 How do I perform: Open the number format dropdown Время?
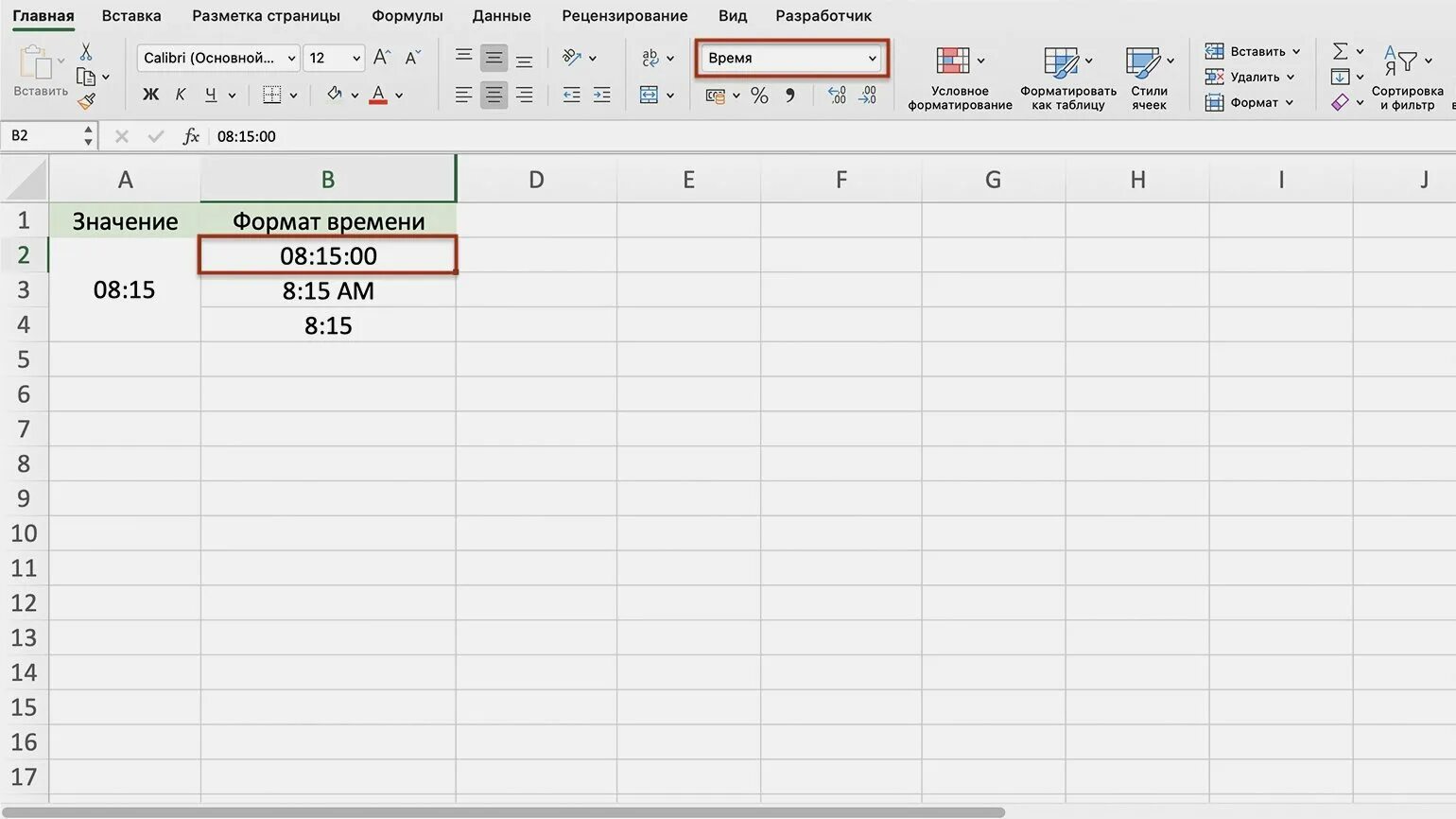[x=792, y=58]
